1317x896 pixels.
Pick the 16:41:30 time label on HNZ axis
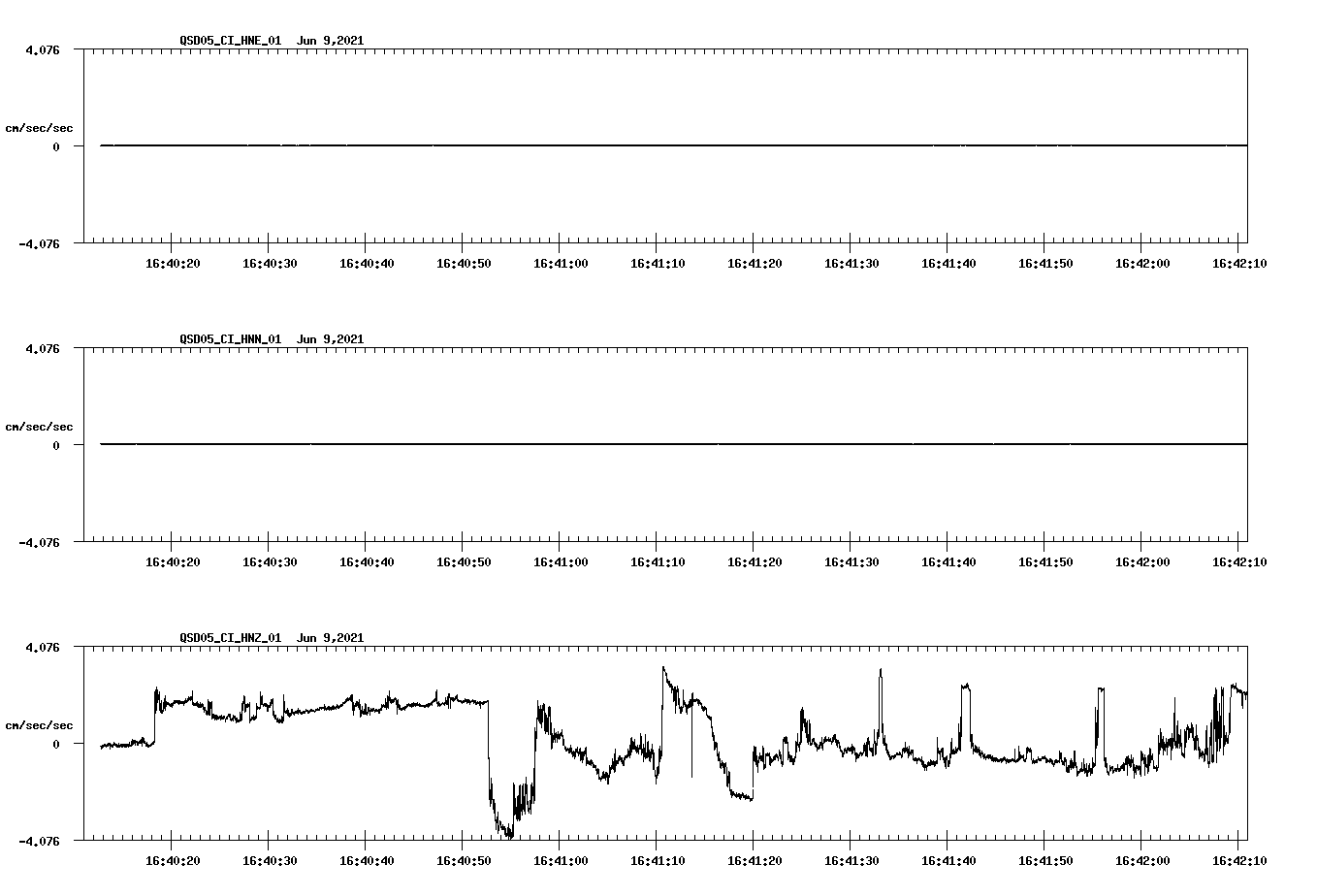851,861
